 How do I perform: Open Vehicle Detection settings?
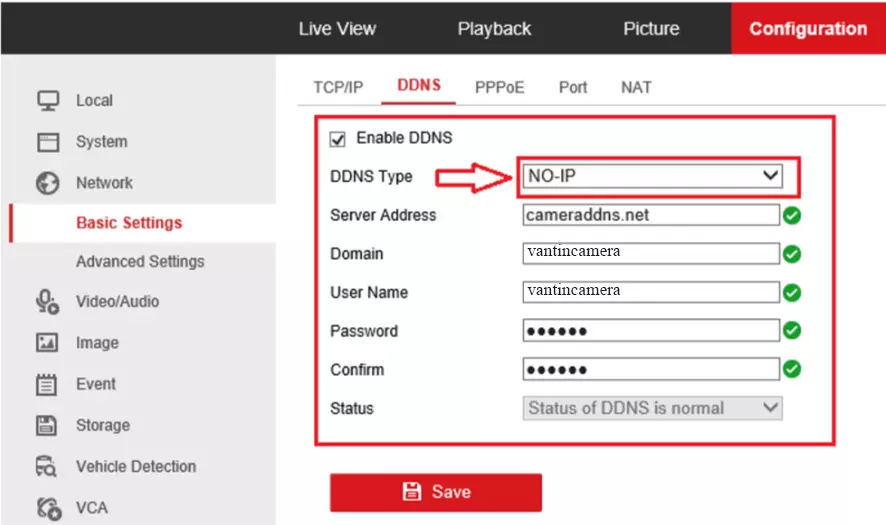(x=136, y=467)
